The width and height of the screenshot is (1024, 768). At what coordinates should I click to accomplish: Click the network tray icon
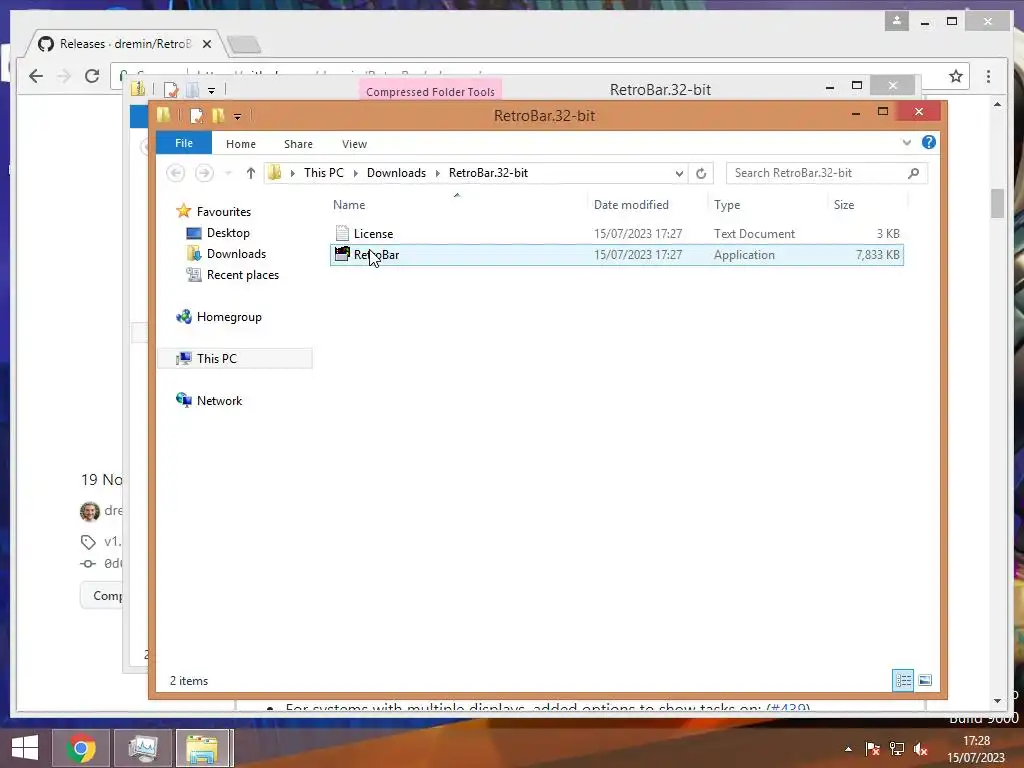click(897, 749)
